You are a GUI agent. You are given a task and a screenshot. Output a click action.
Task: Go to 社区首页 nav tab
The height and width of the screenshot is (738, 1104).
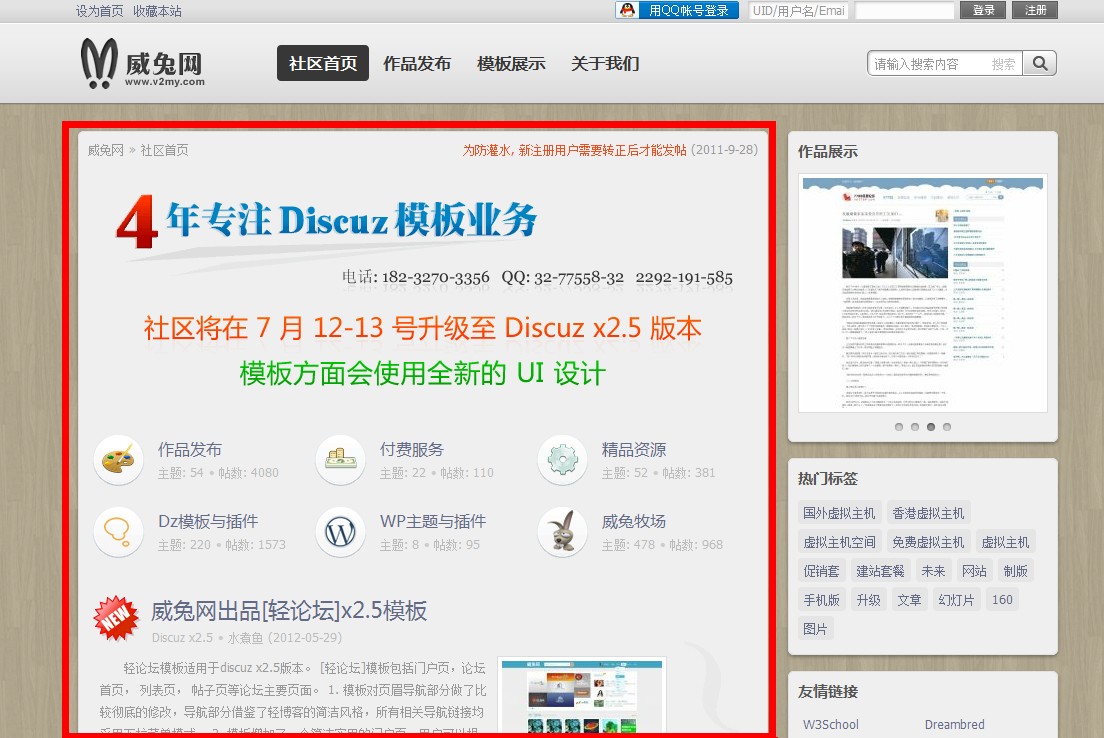tap(322, 63)
